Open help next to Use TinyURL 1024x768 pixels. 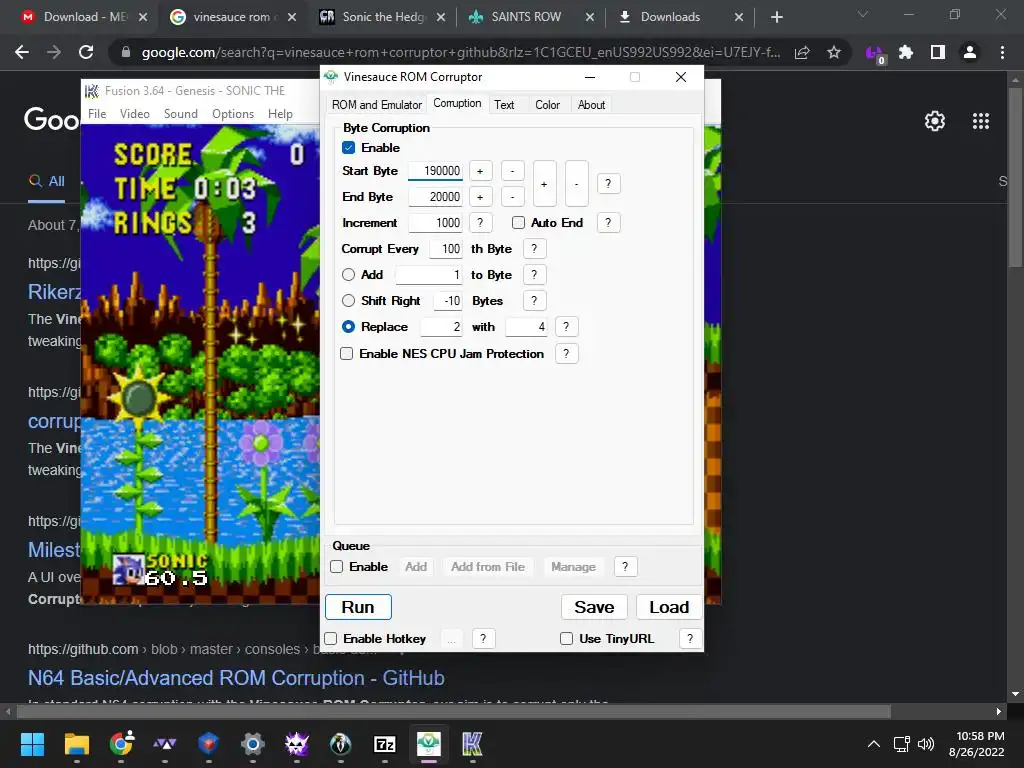(x=690, y=639)
